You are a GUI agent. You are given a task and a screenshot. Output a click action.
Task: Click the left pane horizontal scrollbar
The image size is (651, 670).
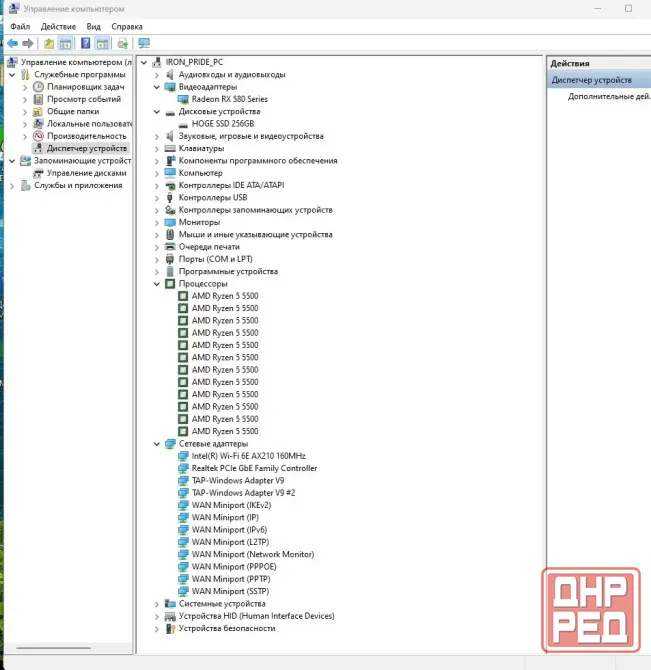(x=53, y=648)
